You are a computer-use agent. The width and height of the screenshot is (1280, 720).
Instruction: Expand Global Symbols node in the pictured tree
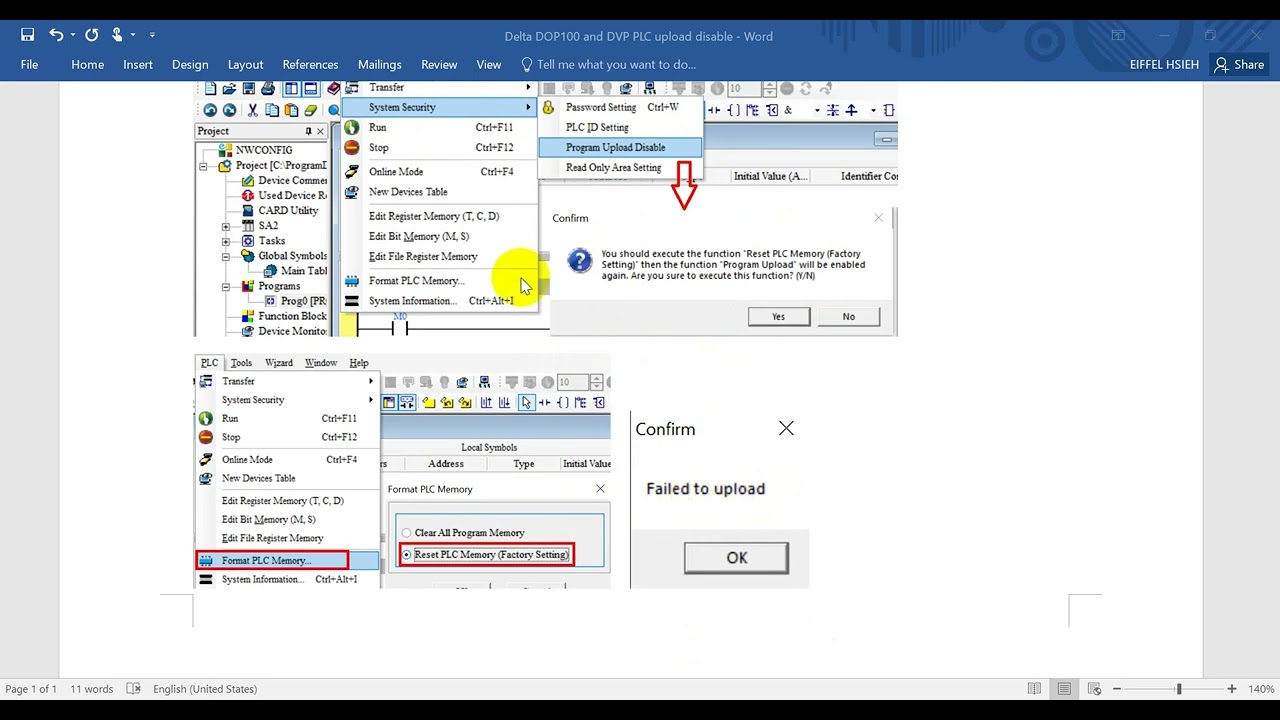[x=226, y=256]
